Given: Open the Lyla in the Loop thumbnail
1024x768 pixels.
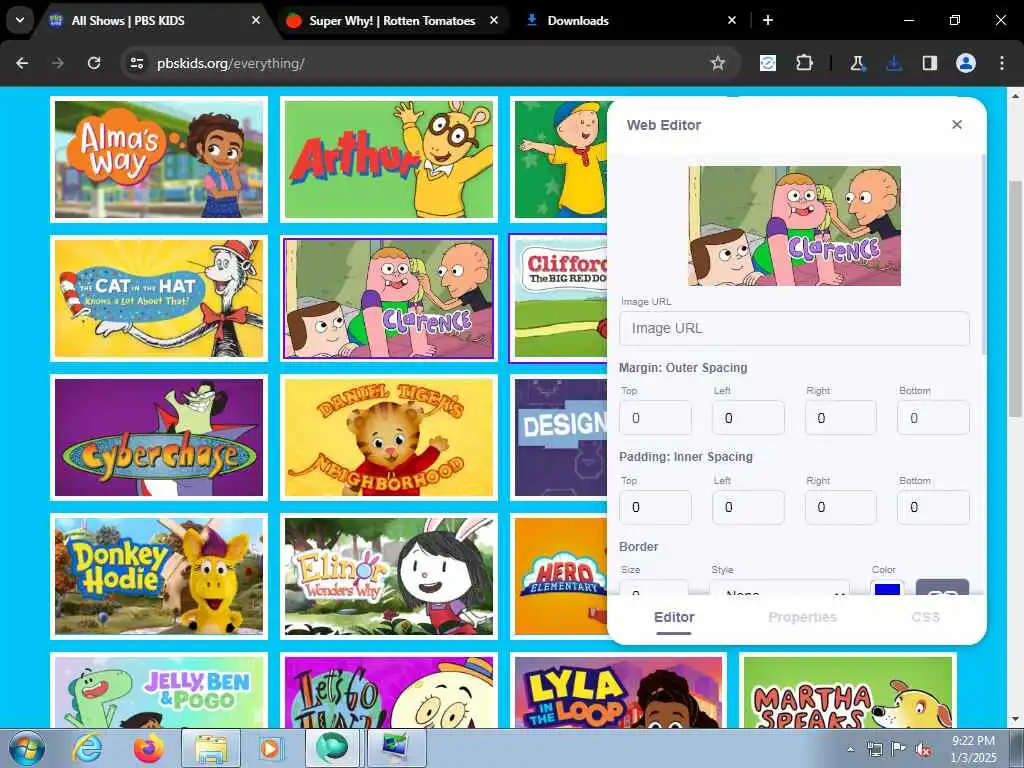Looking at the screenshot, I should 618,690.
